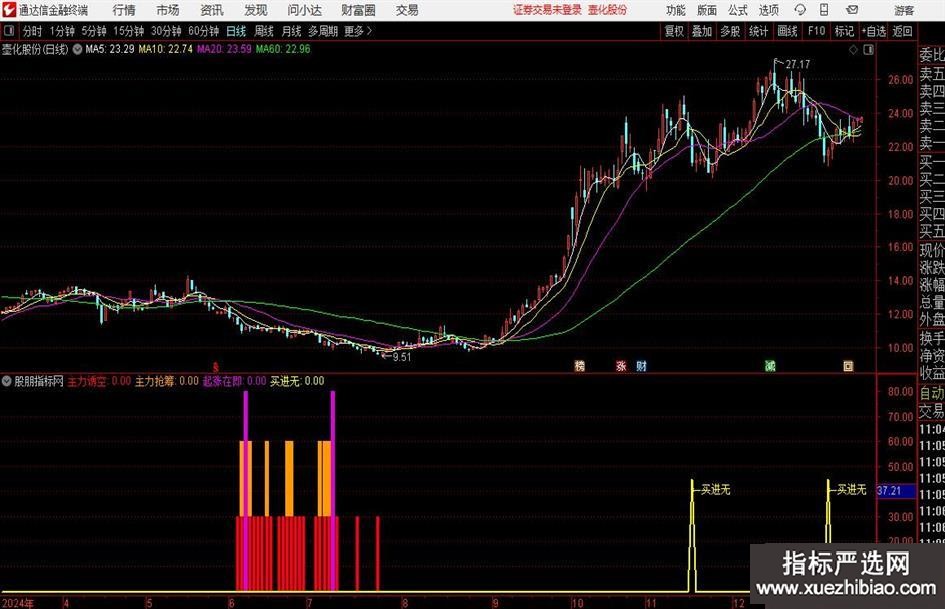Add stock with +自选 button
The image size is (945, 609).
tap(874, 31)
